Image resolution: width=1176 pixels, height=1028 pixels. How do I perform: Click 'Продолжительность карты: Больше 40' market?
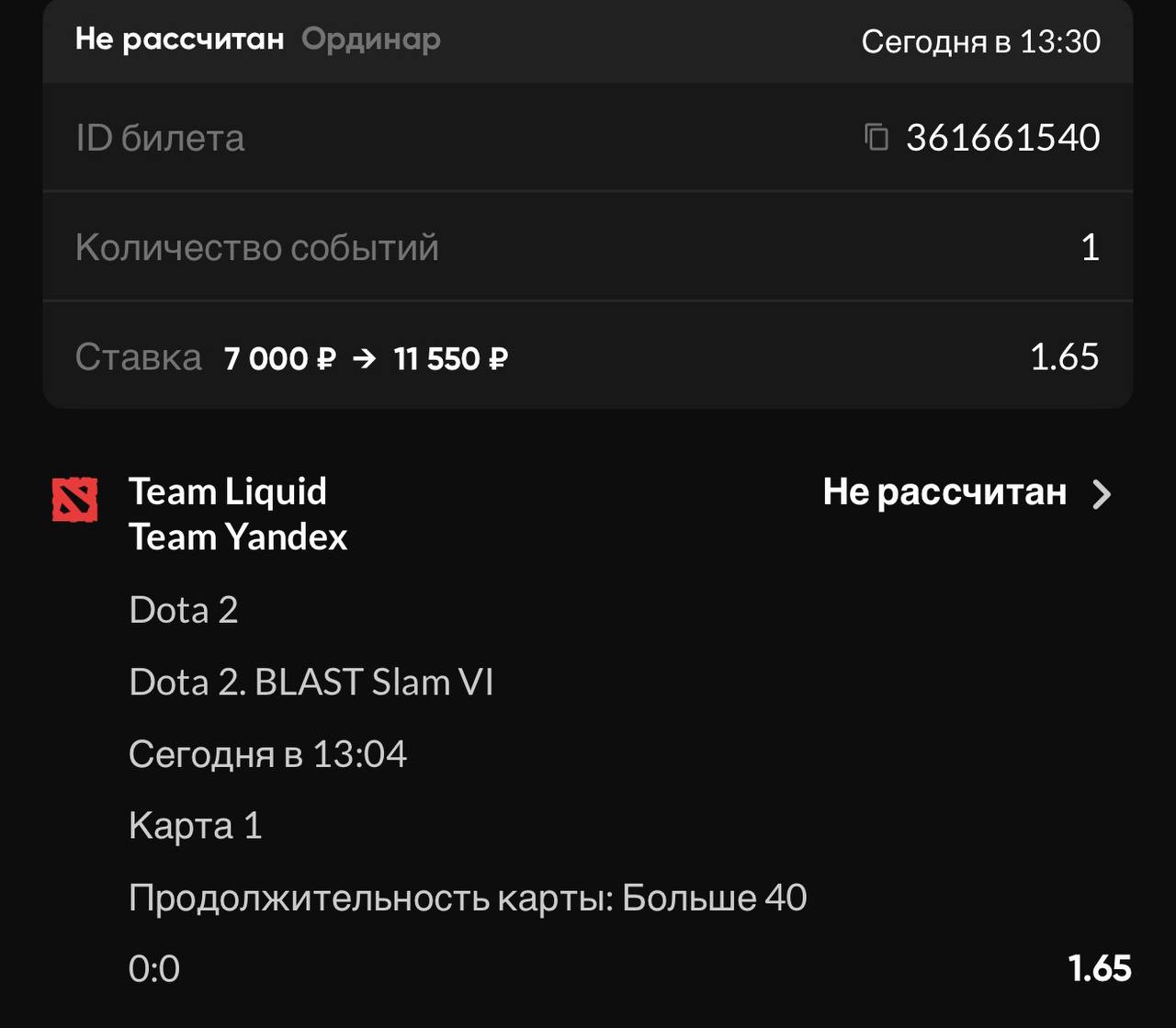click(468, 898)
